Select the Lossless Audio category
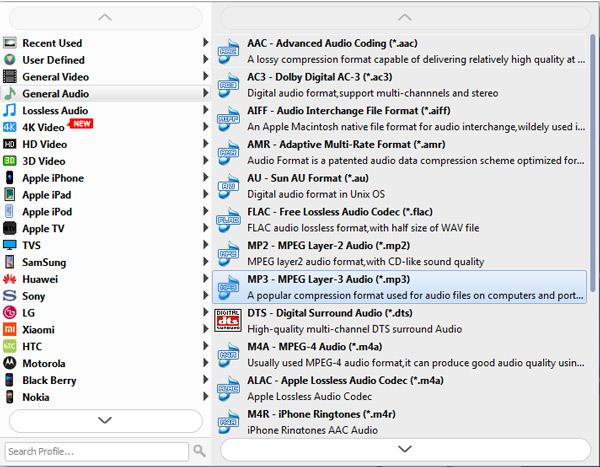 point(105,110)
